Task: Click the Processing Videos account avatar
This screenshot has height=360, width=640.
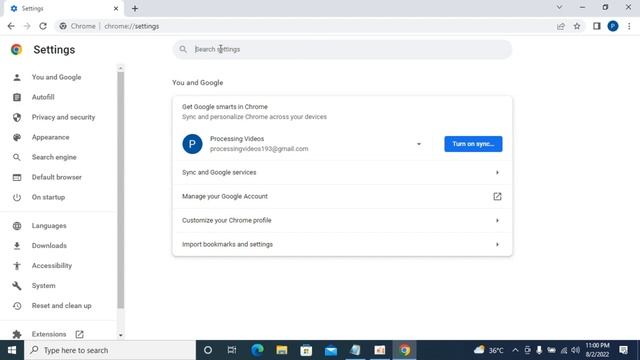Action: click(192, 144)
